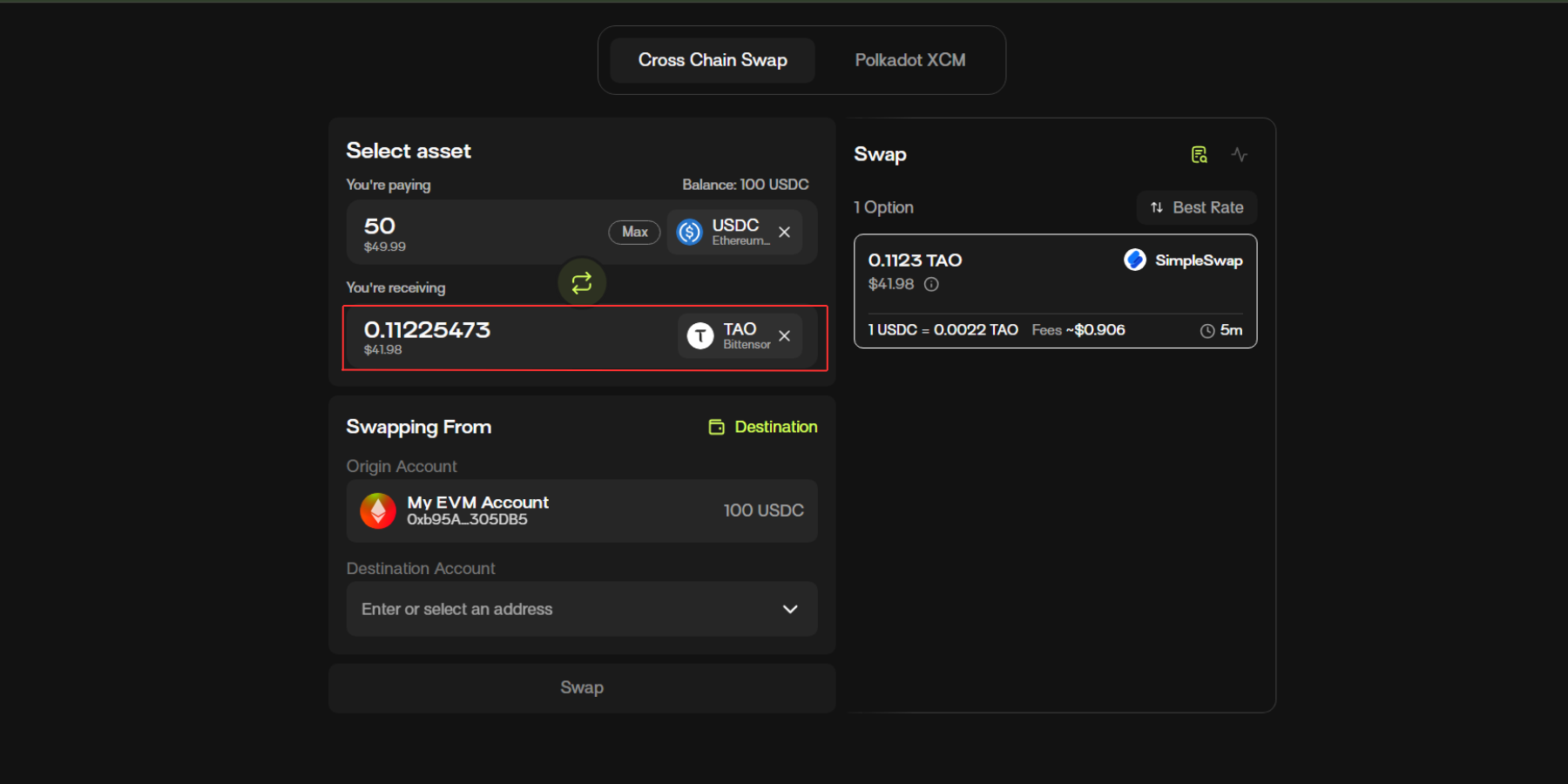Open the USDC Ethereum token selector

pos(734,232)
